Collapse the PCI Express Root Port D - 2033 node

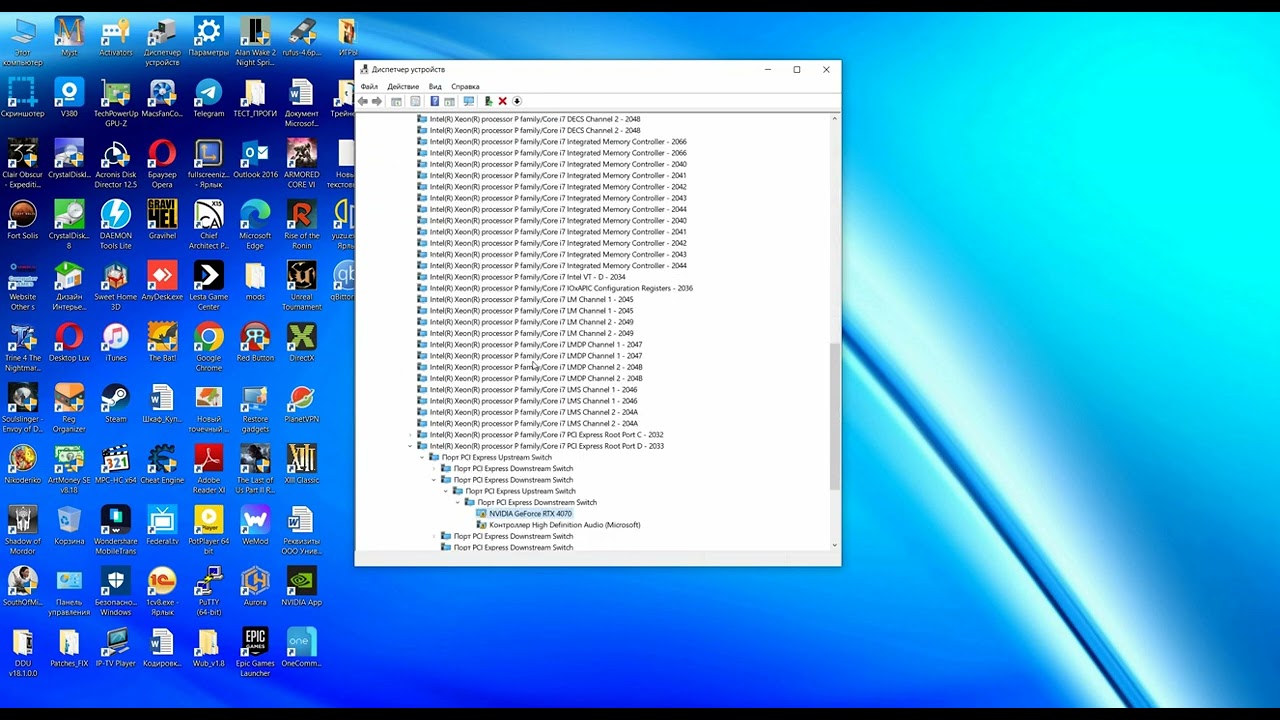coord(410,446)
